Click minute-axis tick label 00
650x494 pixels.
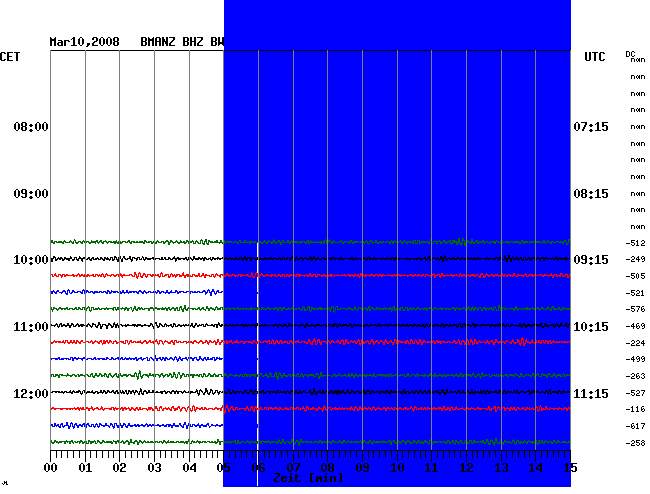tap(51, 468)
